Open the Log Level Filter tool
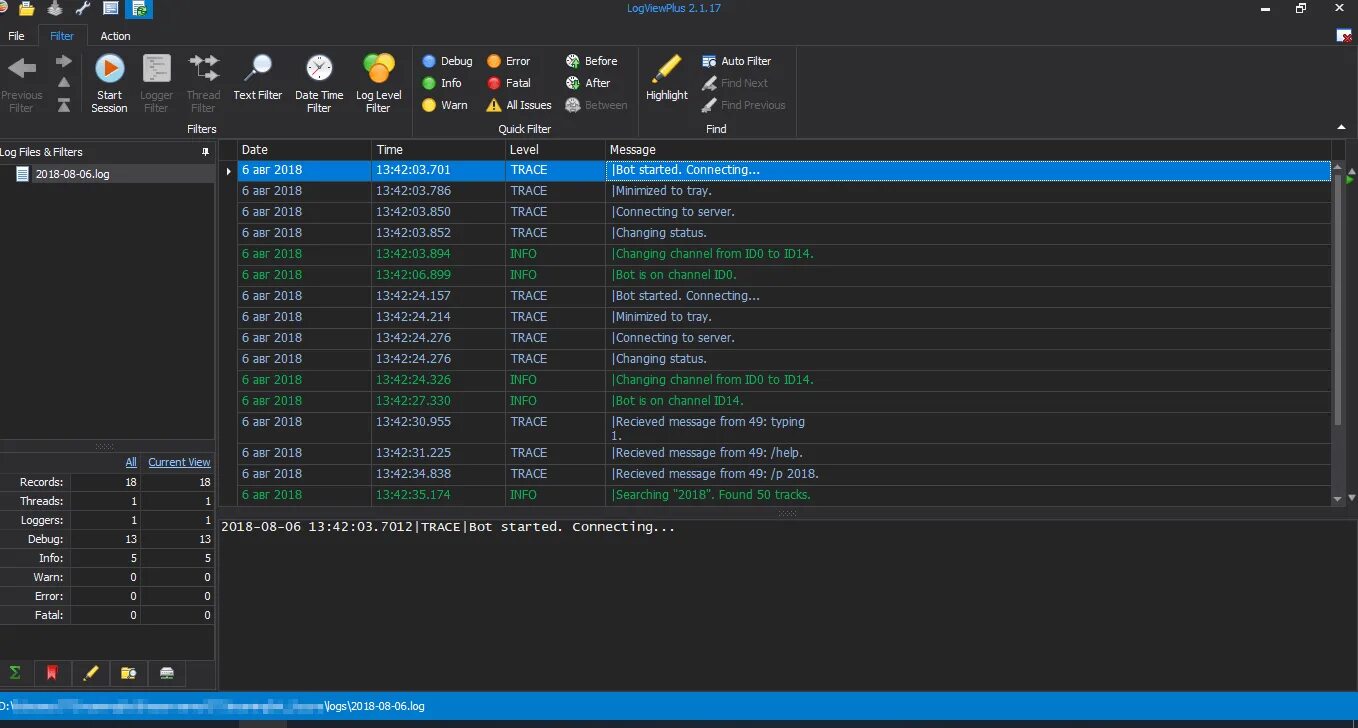 pyautogui.click(x=378, y=83)
